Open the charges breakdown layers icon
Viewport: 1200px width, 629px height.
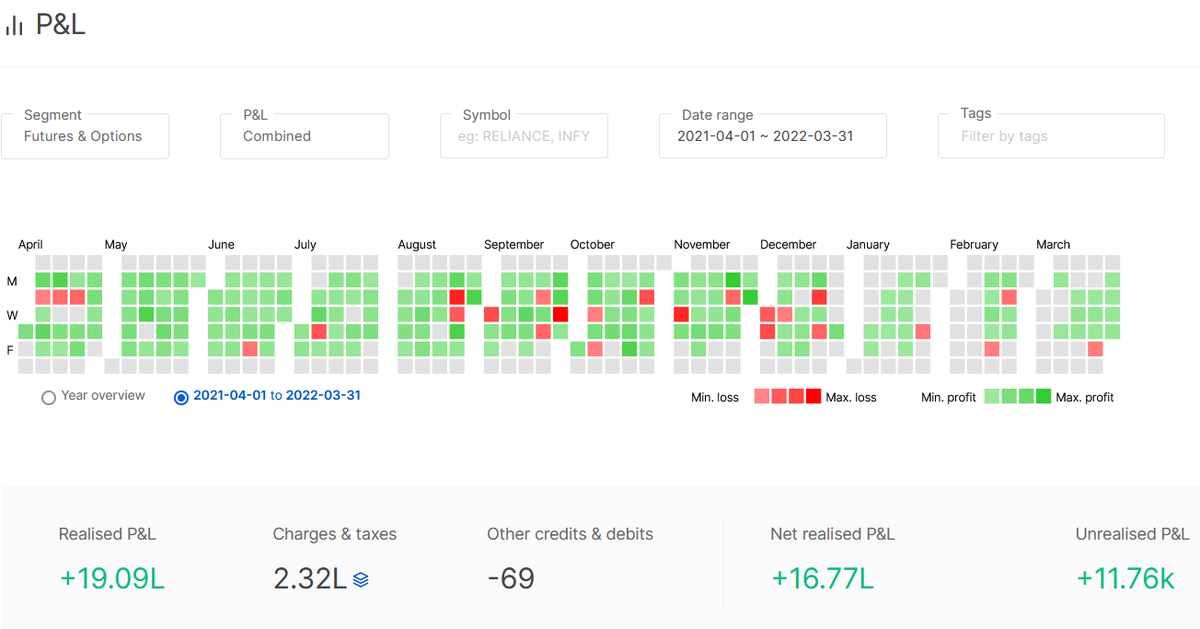(361, 579)
